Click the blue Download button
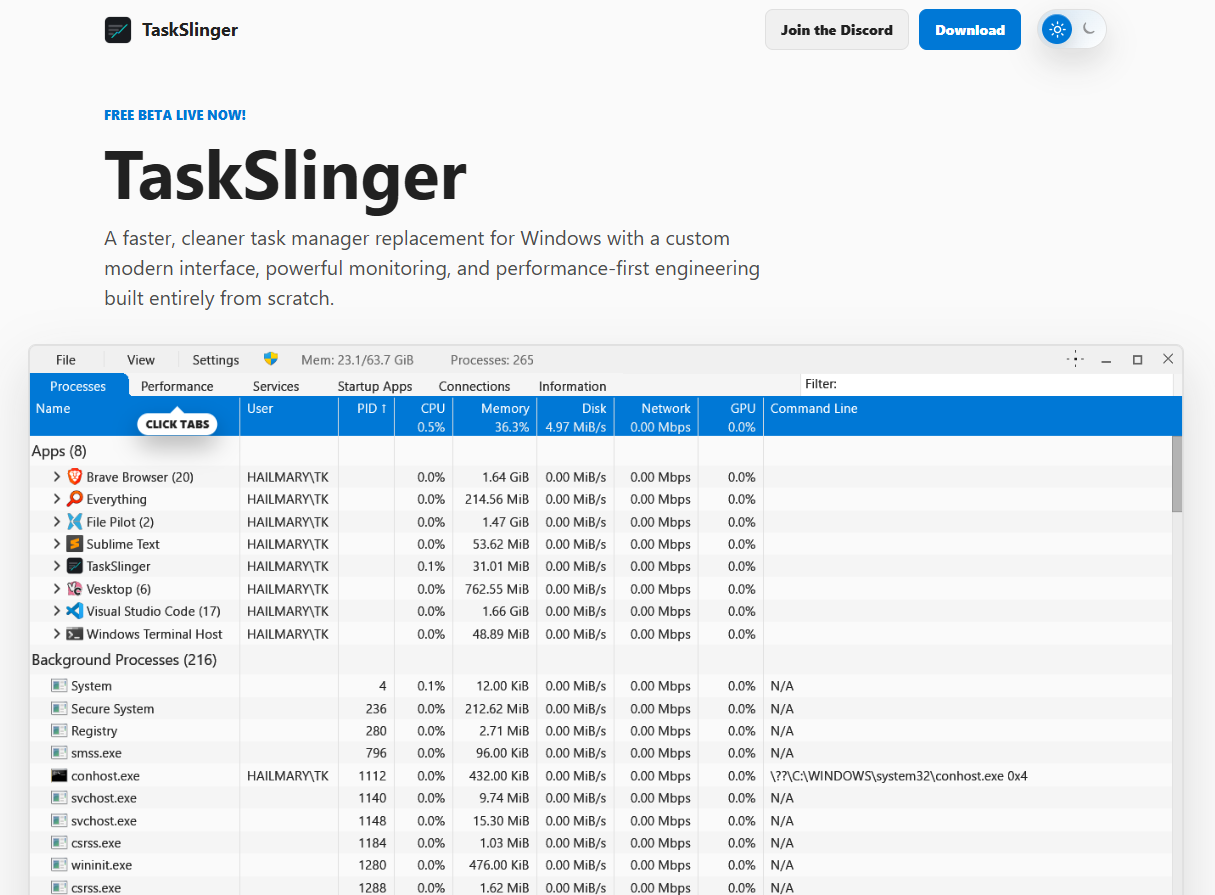Image resolution: width=1215 pixels, height=895 pixels. (970, 30)
